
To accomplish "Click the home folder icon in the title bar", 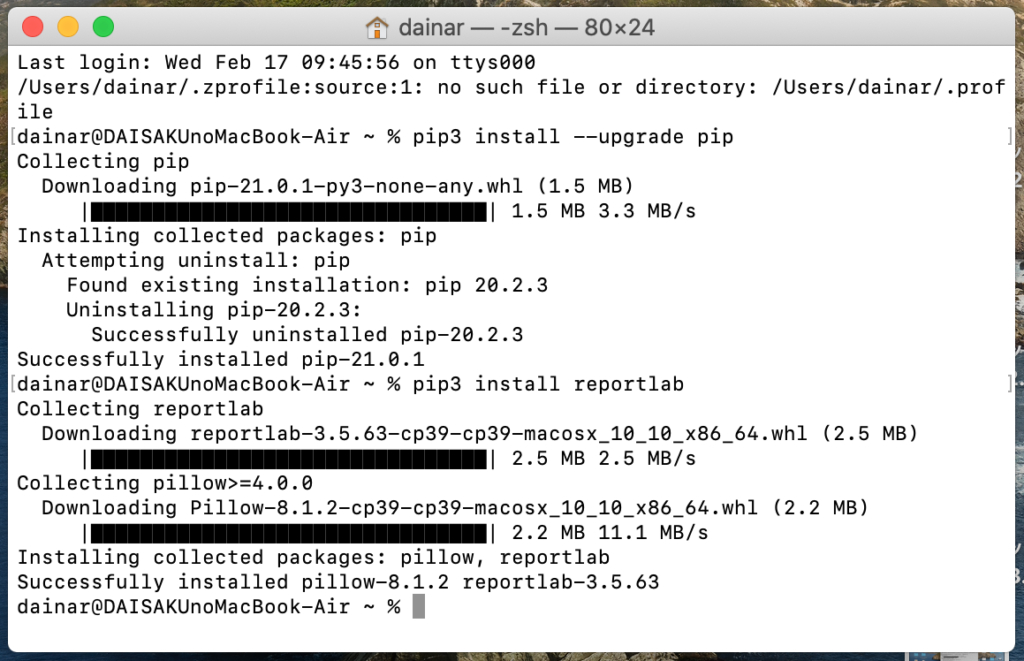I will [x=374, y=27].
